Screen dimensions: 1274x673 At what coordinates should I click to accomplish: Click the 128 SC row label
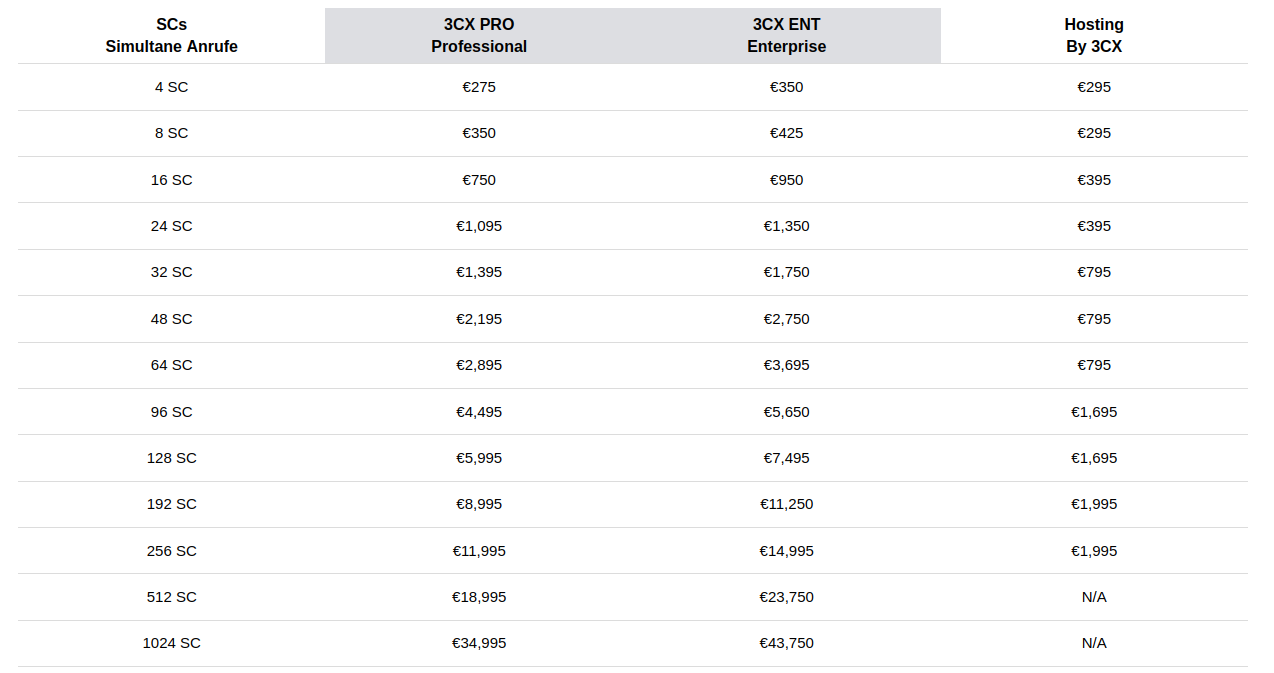coord(172,458)
